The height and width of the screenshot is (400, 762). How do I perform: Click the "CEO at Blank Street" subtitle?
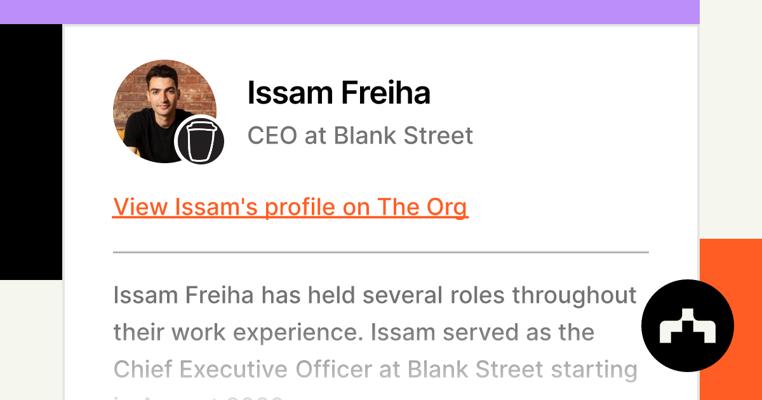tap(360, 135)
